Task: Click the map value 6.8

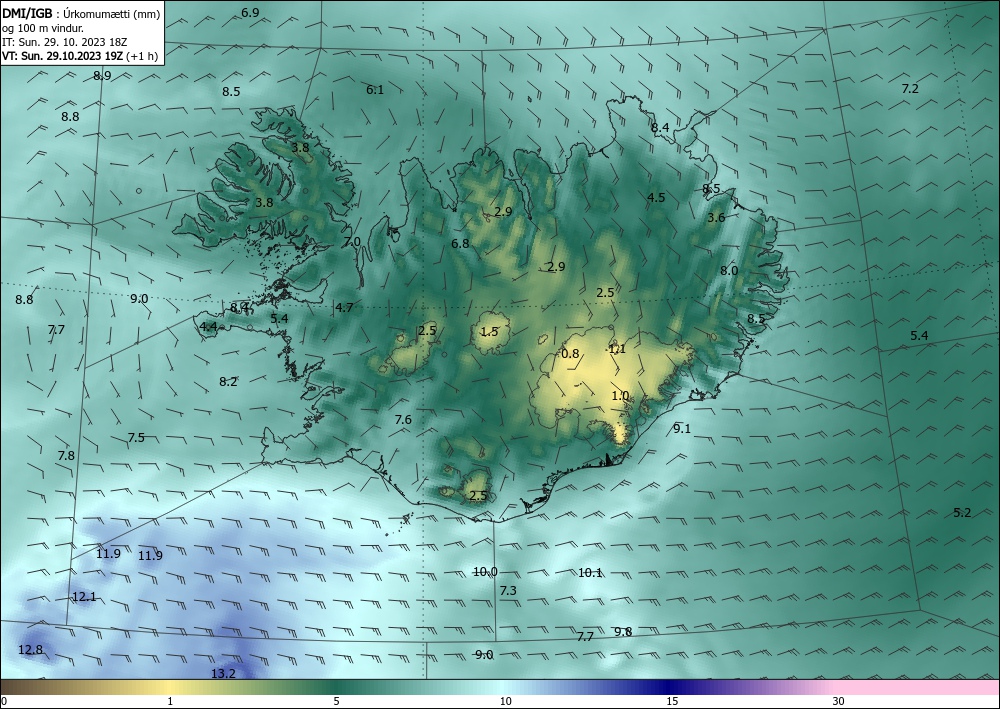Action: (460, 244)
